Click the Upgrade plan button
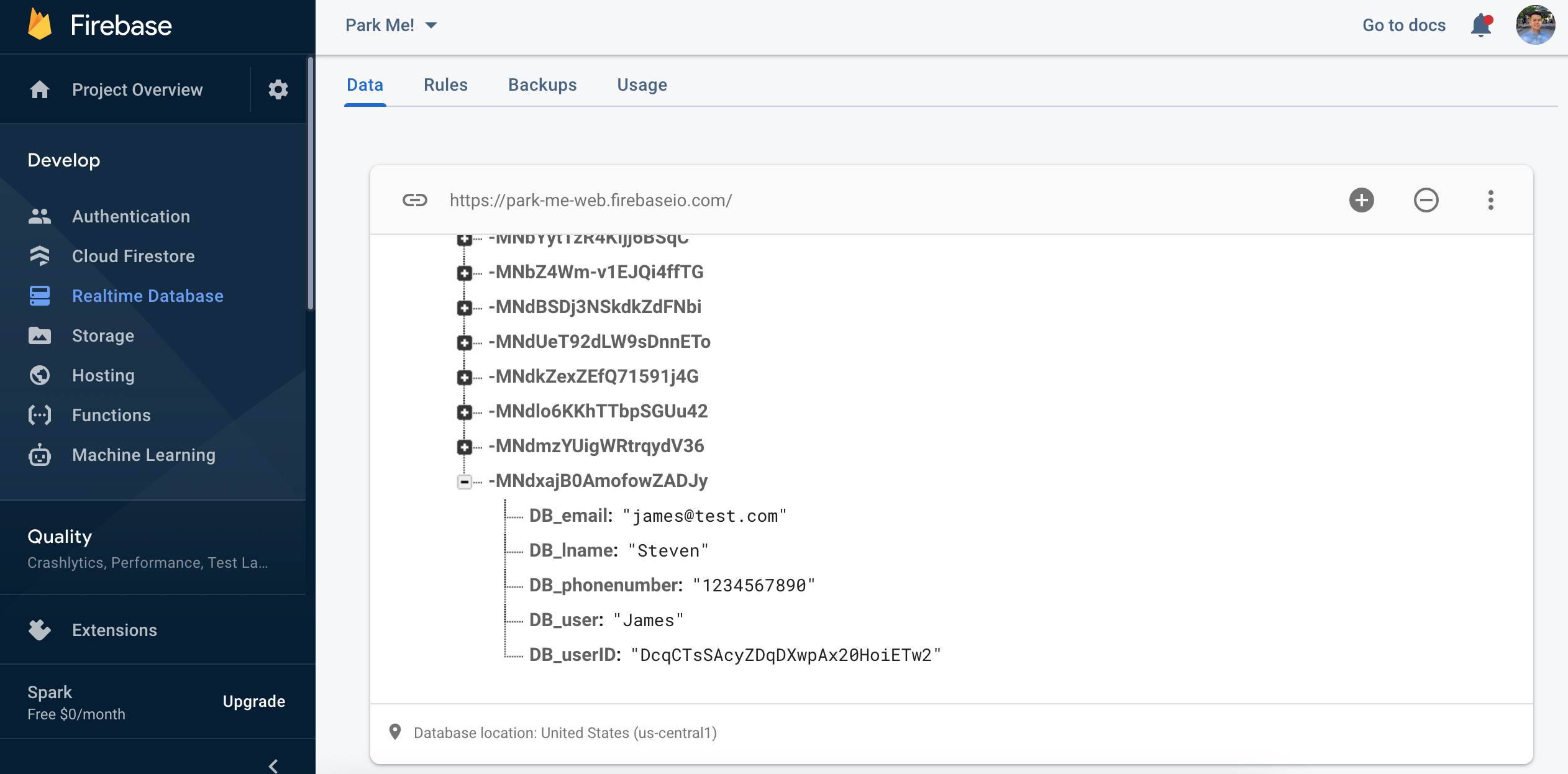 pos(254,701)
